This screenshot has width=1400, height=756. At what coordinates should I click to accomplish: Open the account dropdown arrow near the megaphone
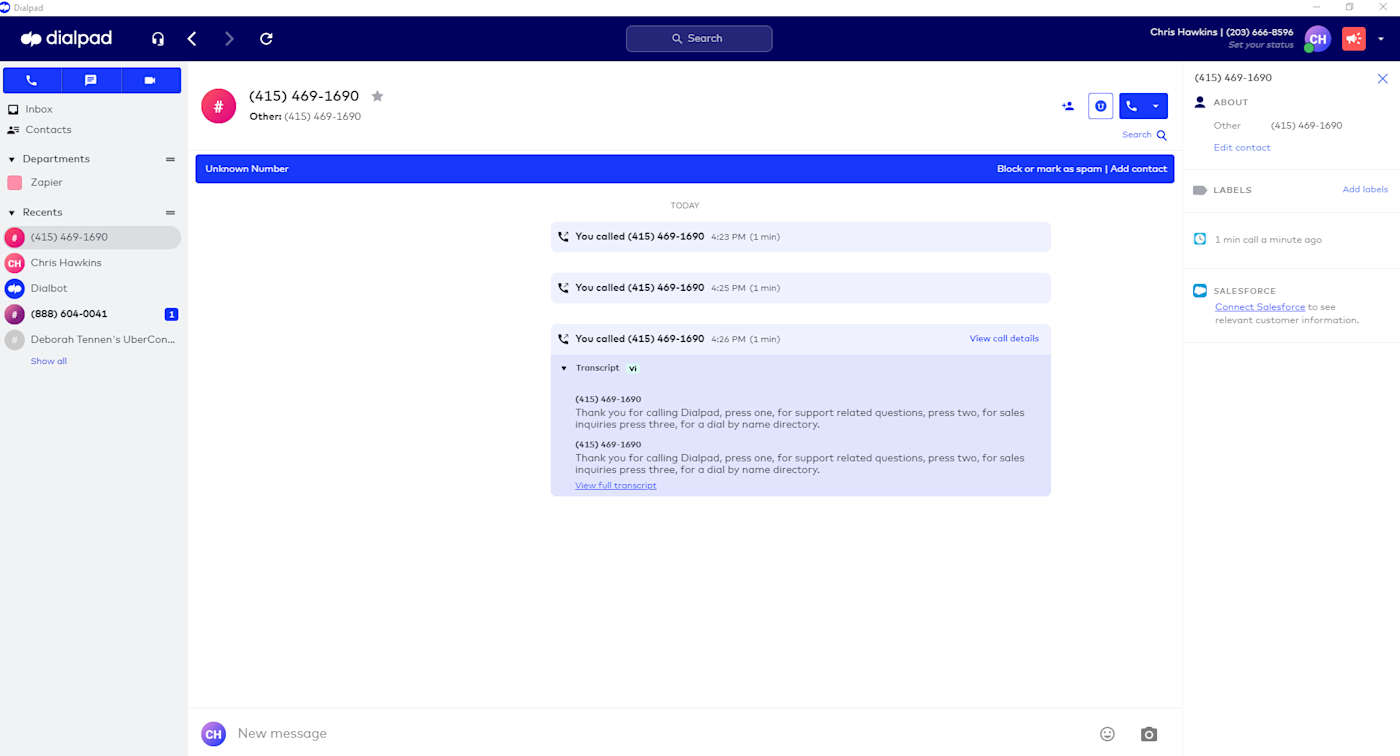1381,39
